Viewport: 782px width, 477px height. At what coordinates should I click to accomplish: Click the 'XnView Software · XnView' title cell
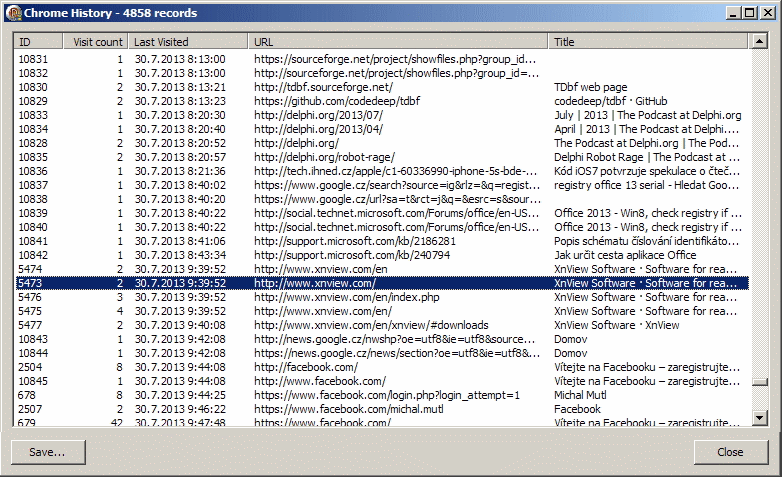pos(616,325)
